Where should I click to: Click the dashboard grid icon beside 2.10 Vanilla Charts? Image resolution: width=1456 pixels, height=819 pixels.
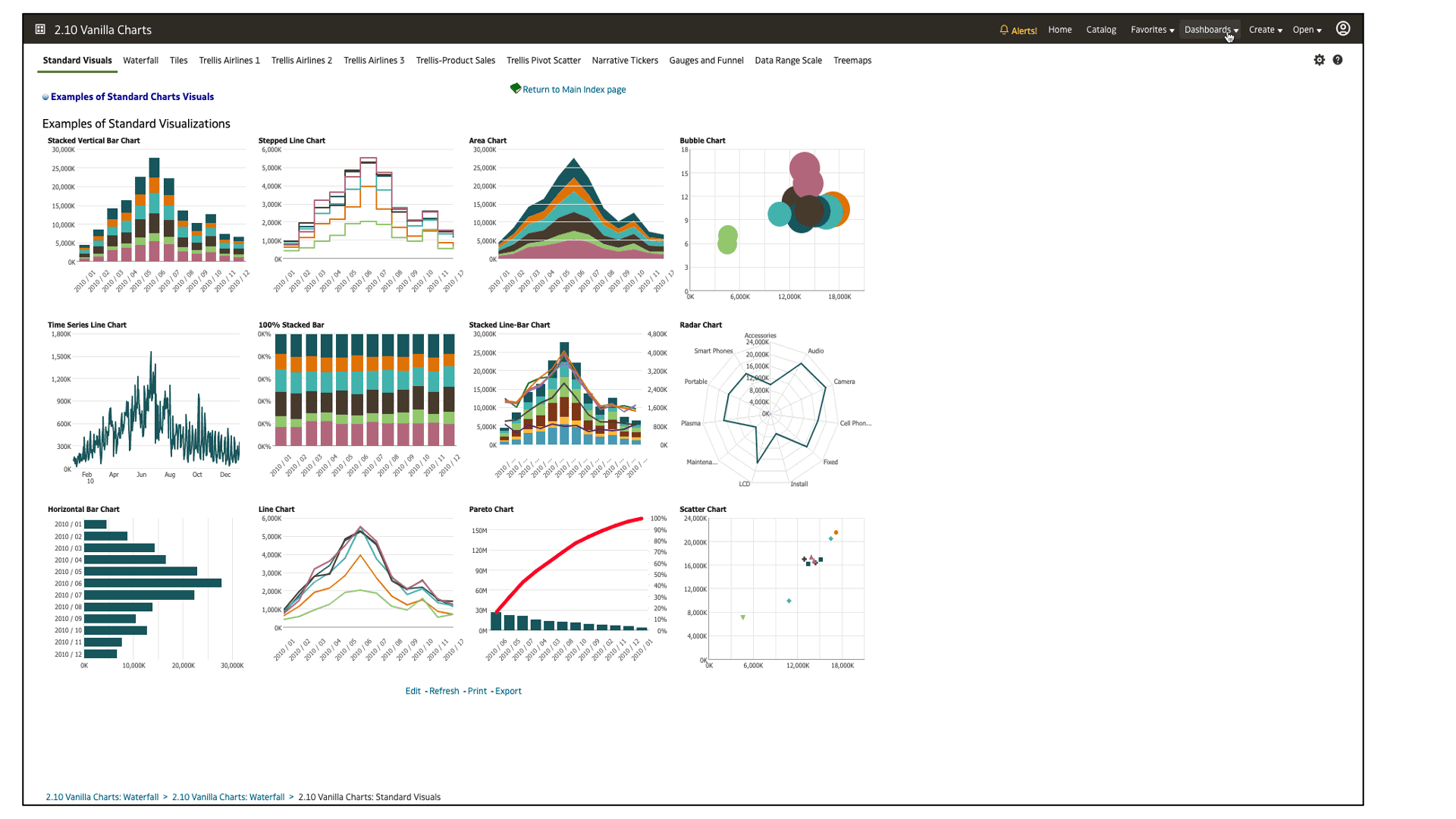click(39, 29)
